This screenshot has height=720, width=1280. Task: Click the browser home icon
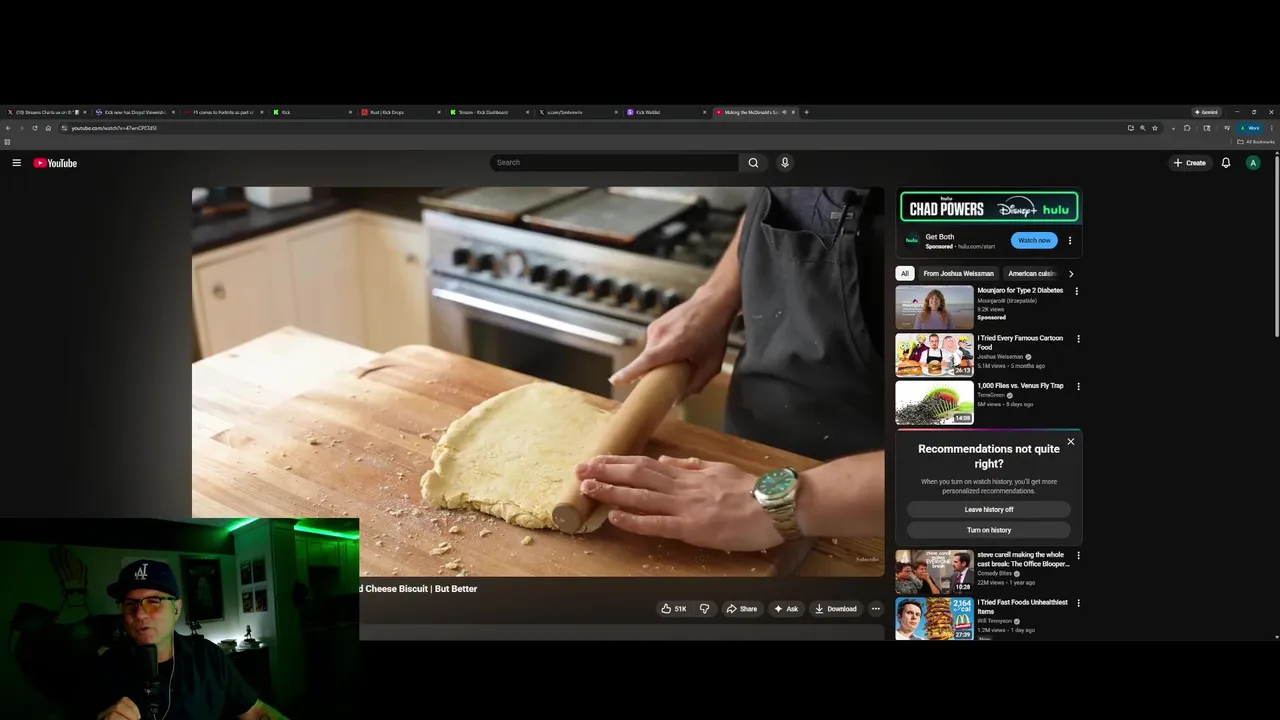(x=48, y=128)
